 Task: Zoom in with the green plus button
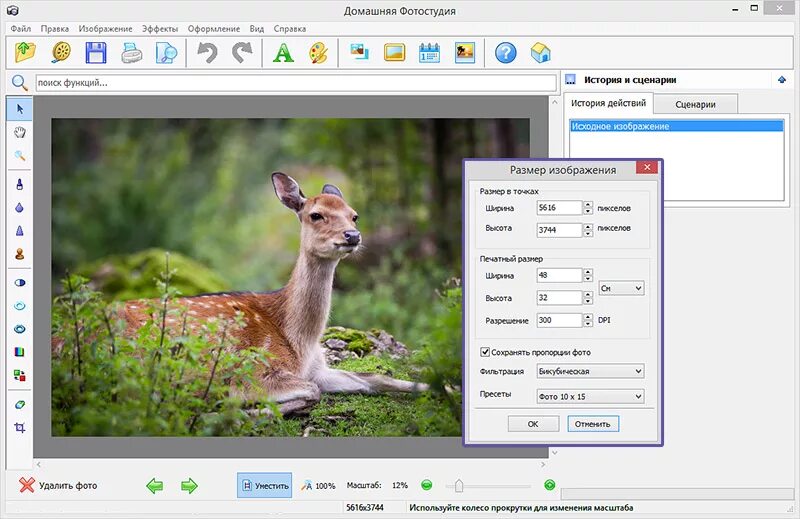pos(549,485)
